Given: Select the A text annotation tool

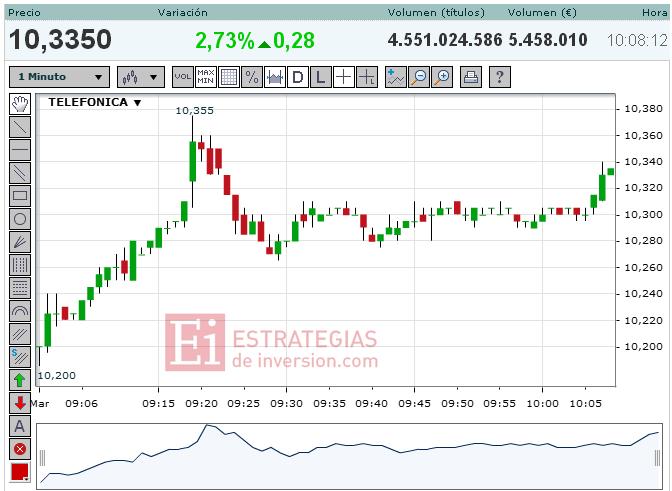Looking at the screenshot, I should [x=20, y=426].
